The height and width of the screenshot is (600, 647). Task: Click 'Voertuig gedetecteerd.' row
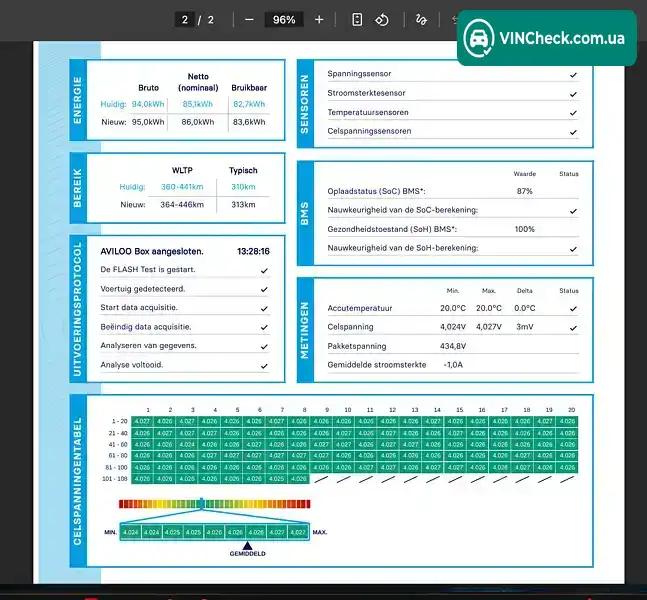pyautogui.click(x=184, y=289)
